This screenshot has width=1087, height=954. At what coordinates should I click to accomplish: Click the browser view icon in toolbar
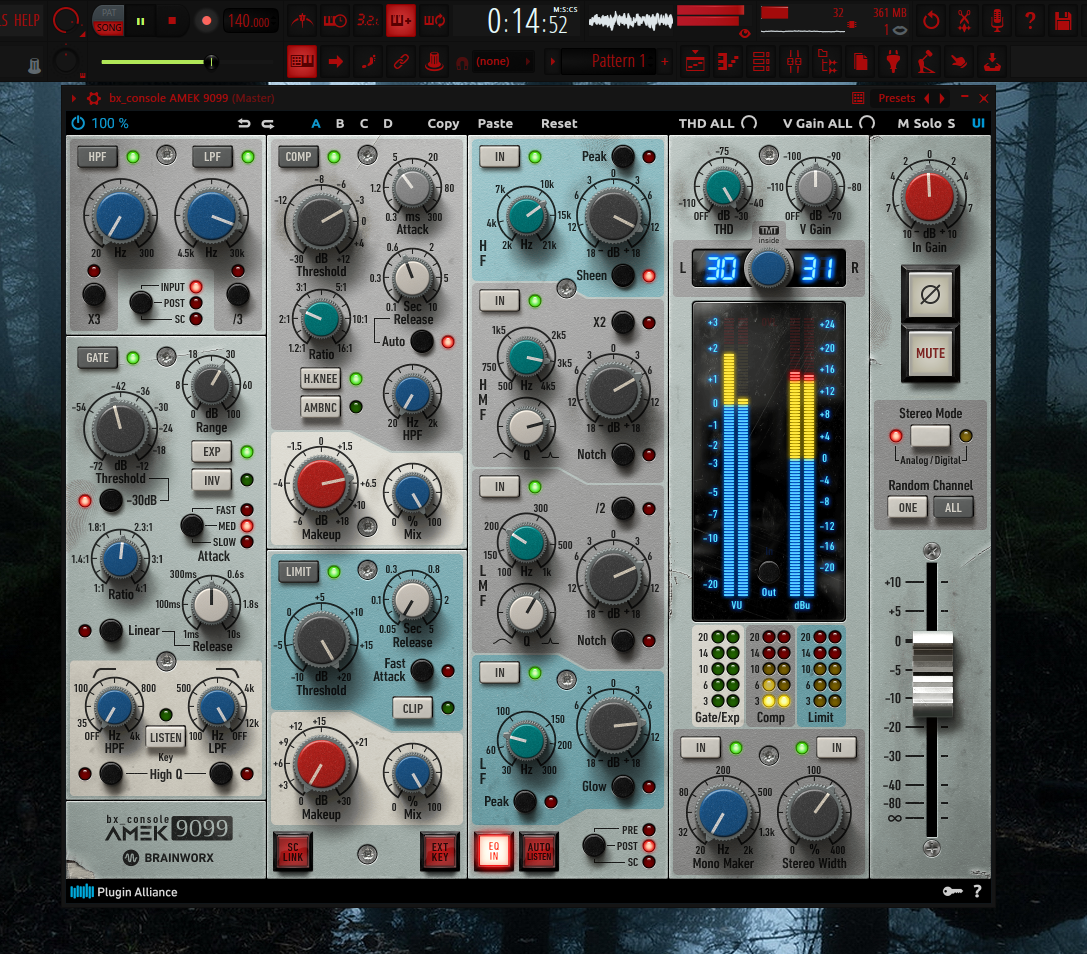(x=828, y=62)
